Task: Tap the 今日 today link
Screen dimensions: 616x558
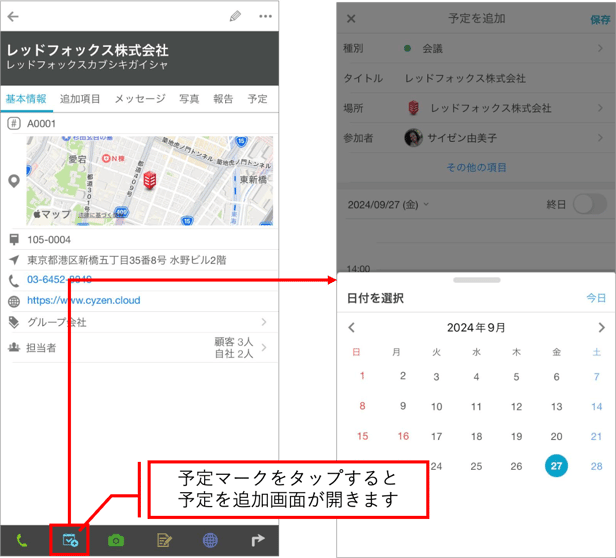Action: (x=596, y=298)
